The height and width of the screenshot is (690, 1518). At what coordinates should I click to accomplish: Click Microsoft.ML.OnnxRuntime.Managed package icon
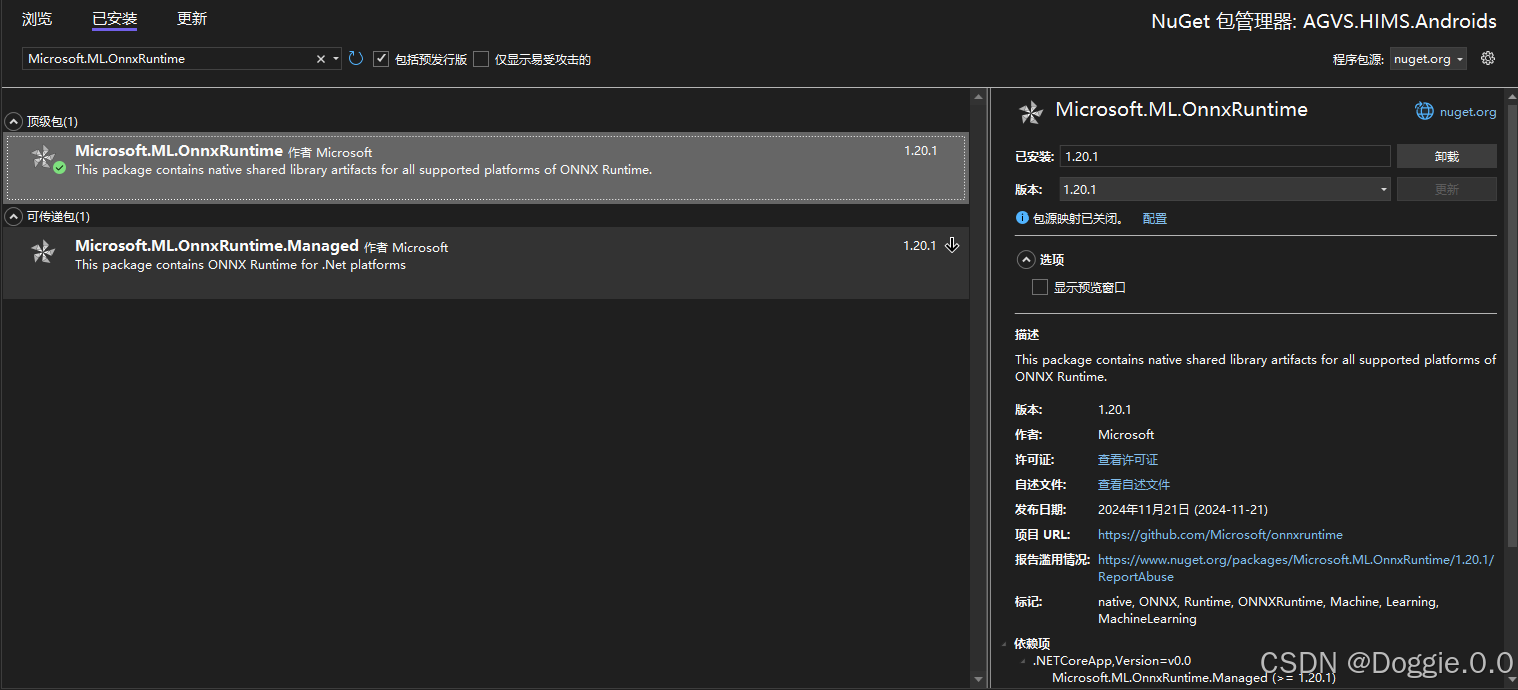pyautogui.click(x=43, y=252)
